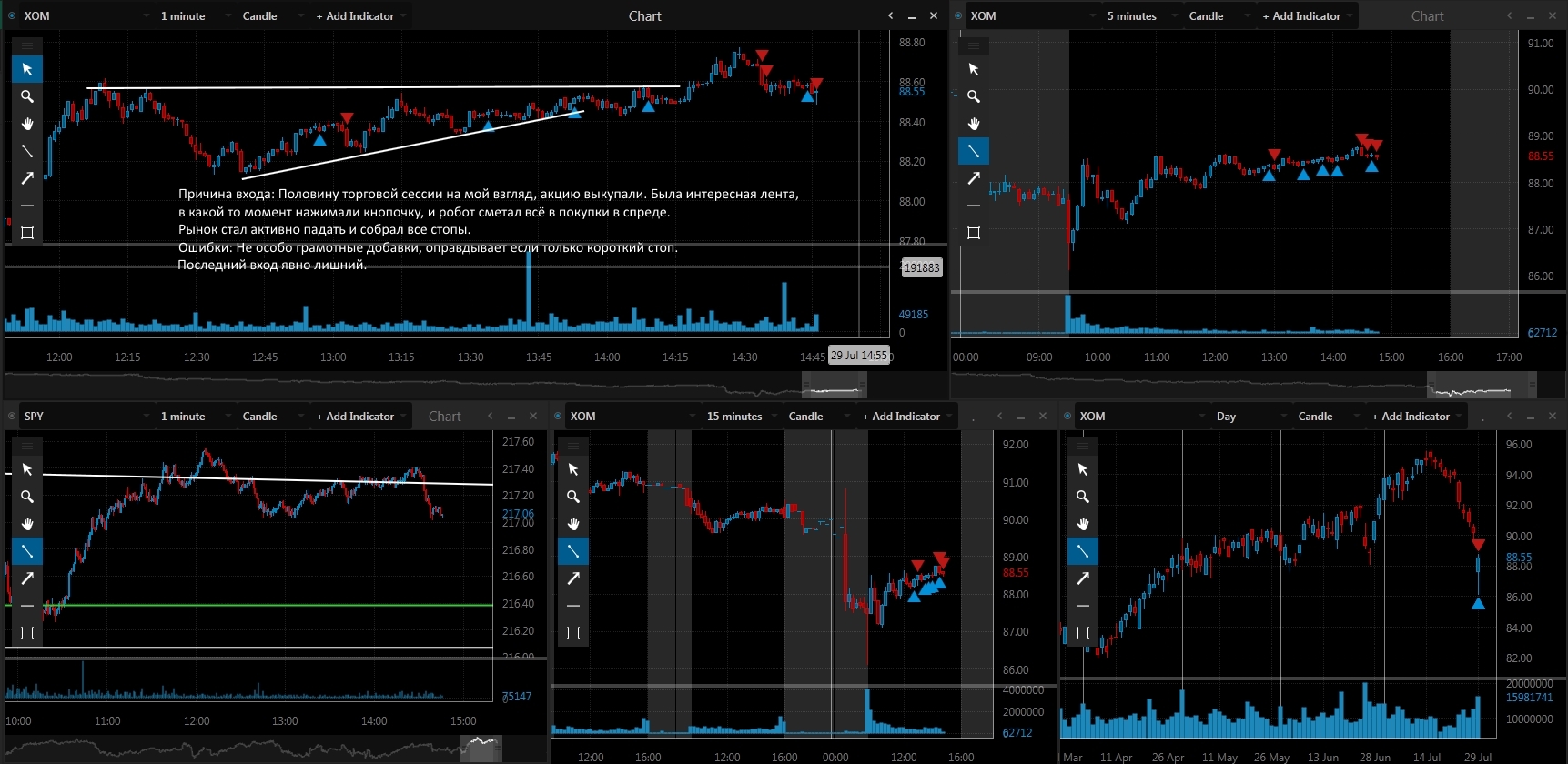Click the active line tool in XOM 5 minutes chart
The height and width of the screenshot is (764, 1568).
click(974, 151)
